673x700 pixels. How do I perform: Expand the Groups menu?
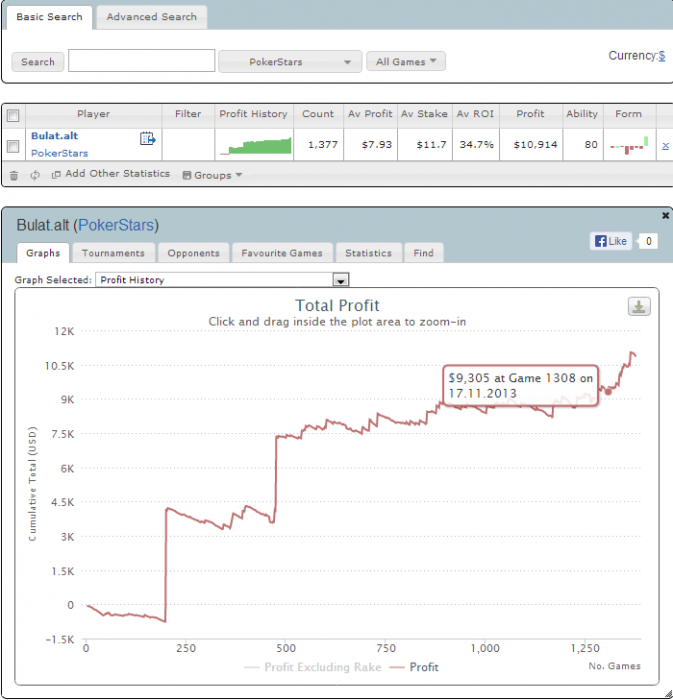coord(212,175)
